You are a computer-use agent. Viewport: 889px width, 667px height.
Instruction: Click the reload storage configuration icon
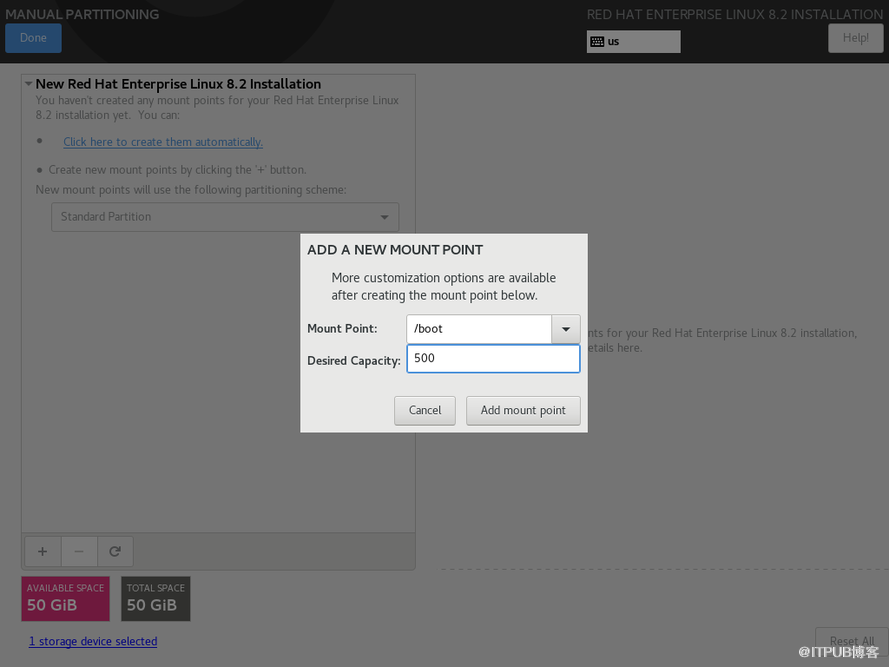tap(115, 551)
